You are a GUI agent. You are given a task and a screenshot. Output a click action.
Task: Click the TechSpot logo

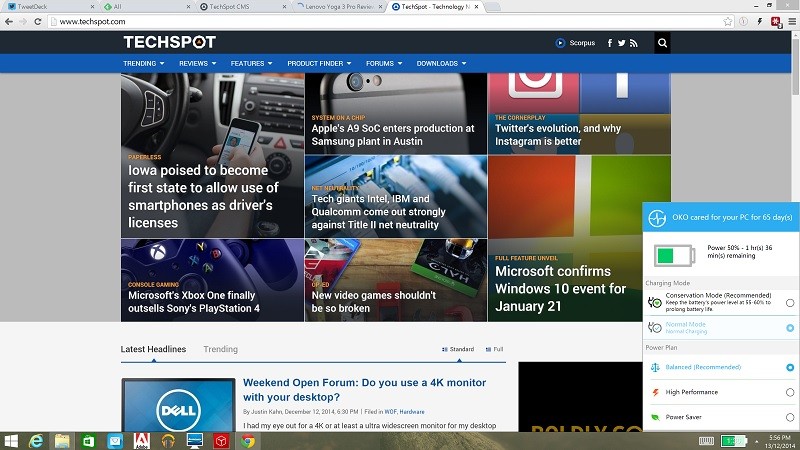[x=169, y=42]
